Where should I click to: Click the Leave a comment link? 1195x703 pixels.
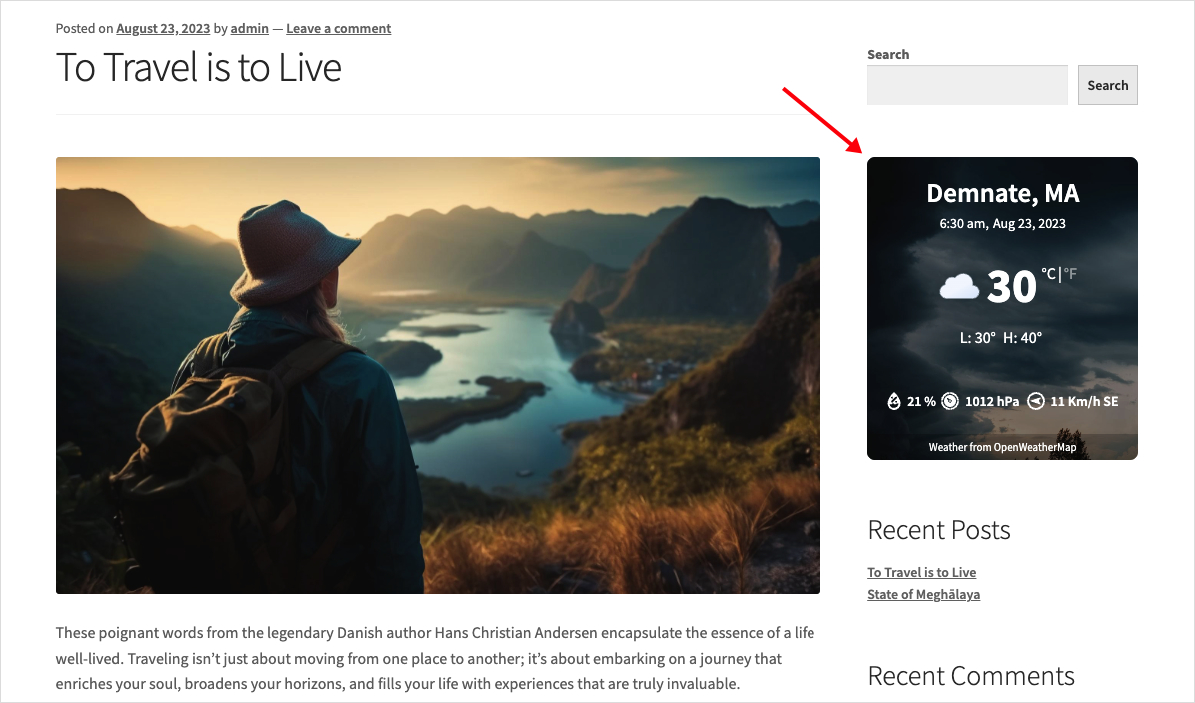click(x=338, y=28)
